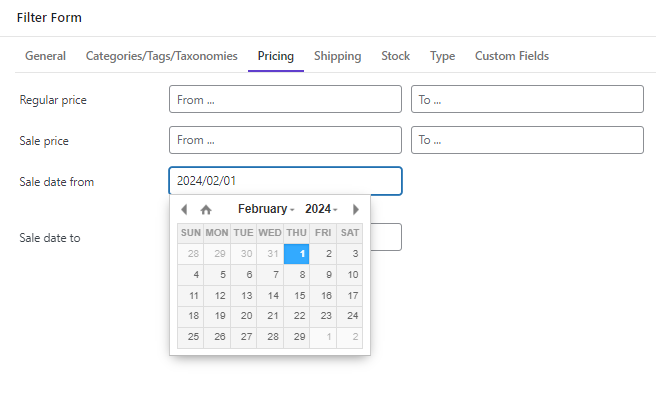Switch to the Shipping tab
Screen dimensions: 656x393
pos(338,56)
